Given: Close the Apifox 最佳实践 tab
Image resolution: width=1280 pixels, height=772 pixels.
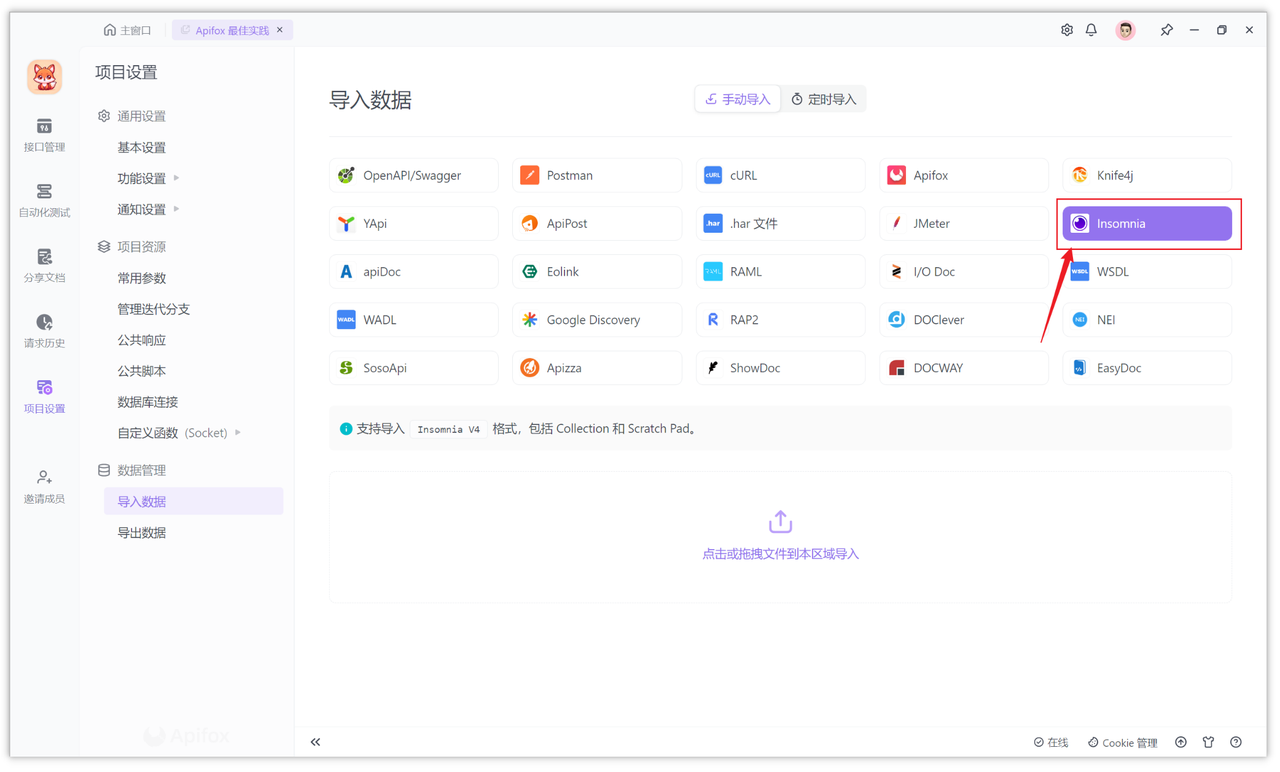Looking at the screenshot, I should (280, 30).
